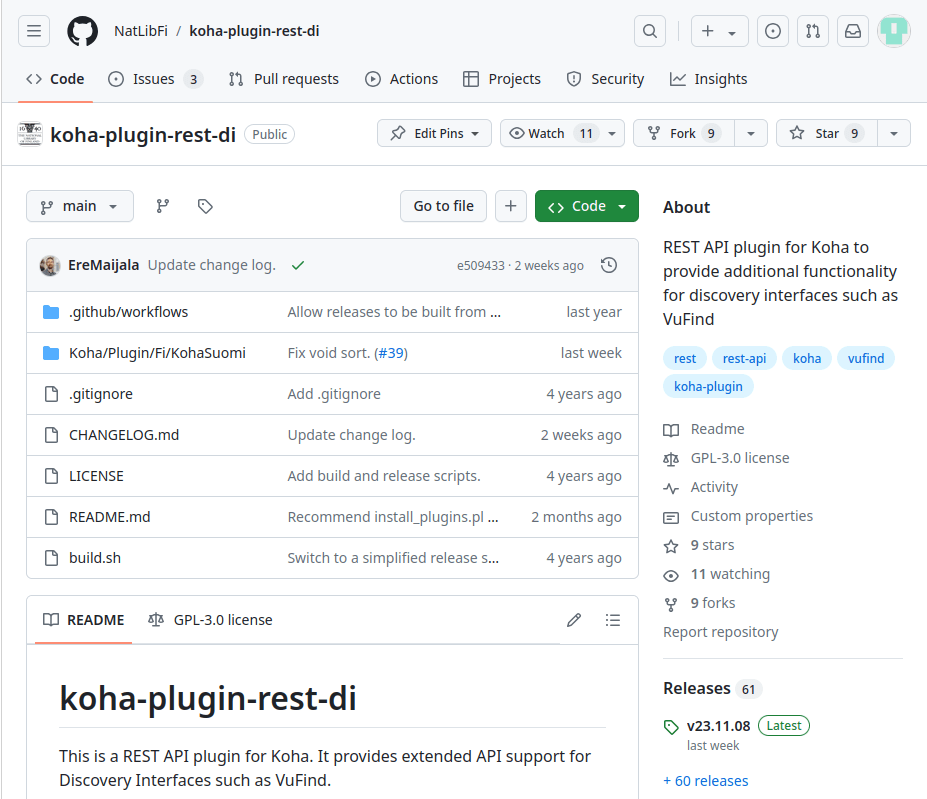Switch to the Pull requests tab
Image resolution: width=927 pixels, height=799 pixels.
[284, 79]
